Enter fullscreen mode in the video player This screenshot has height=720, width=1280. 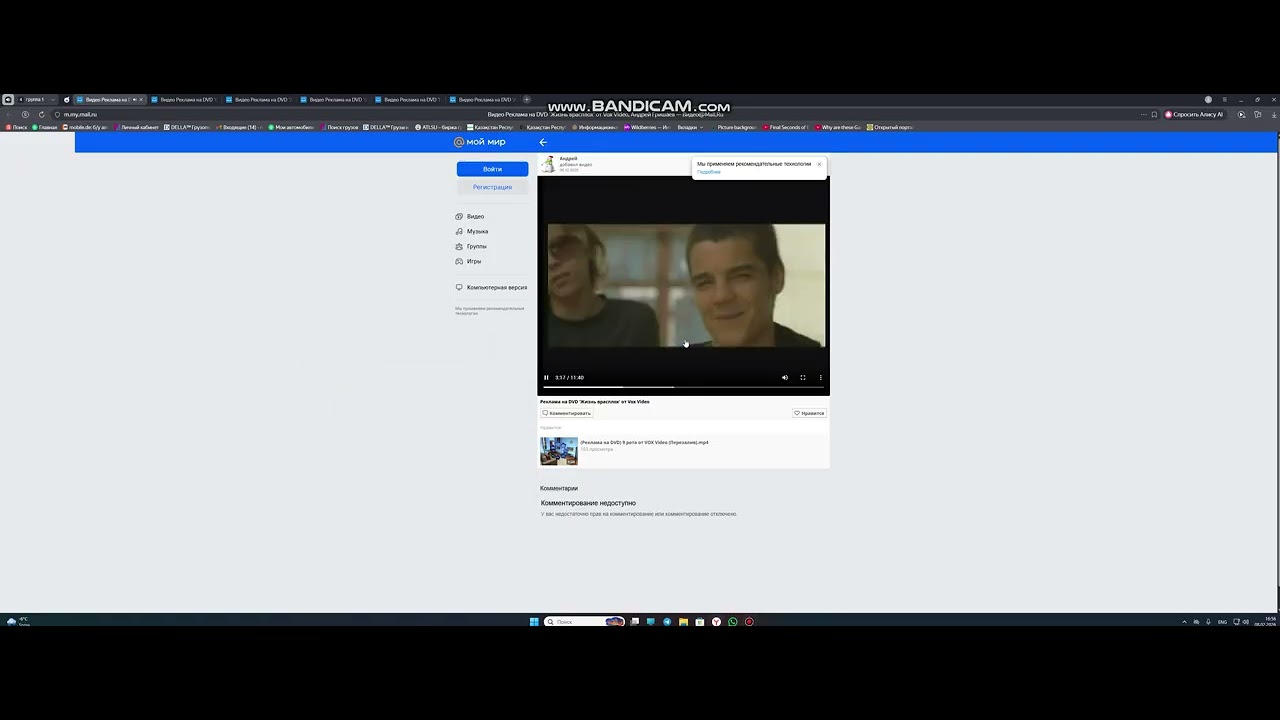(803, 377)
